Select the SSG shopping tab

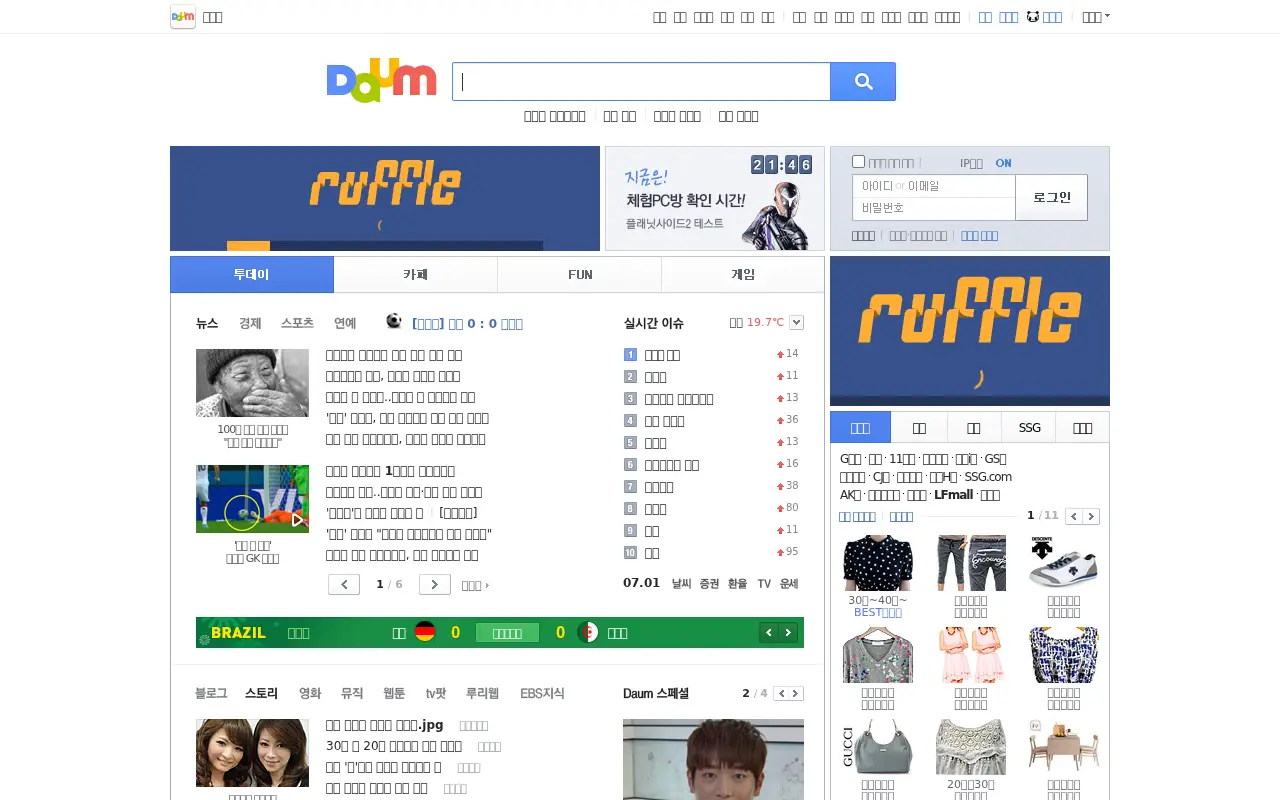click(x=1029, y=427)
